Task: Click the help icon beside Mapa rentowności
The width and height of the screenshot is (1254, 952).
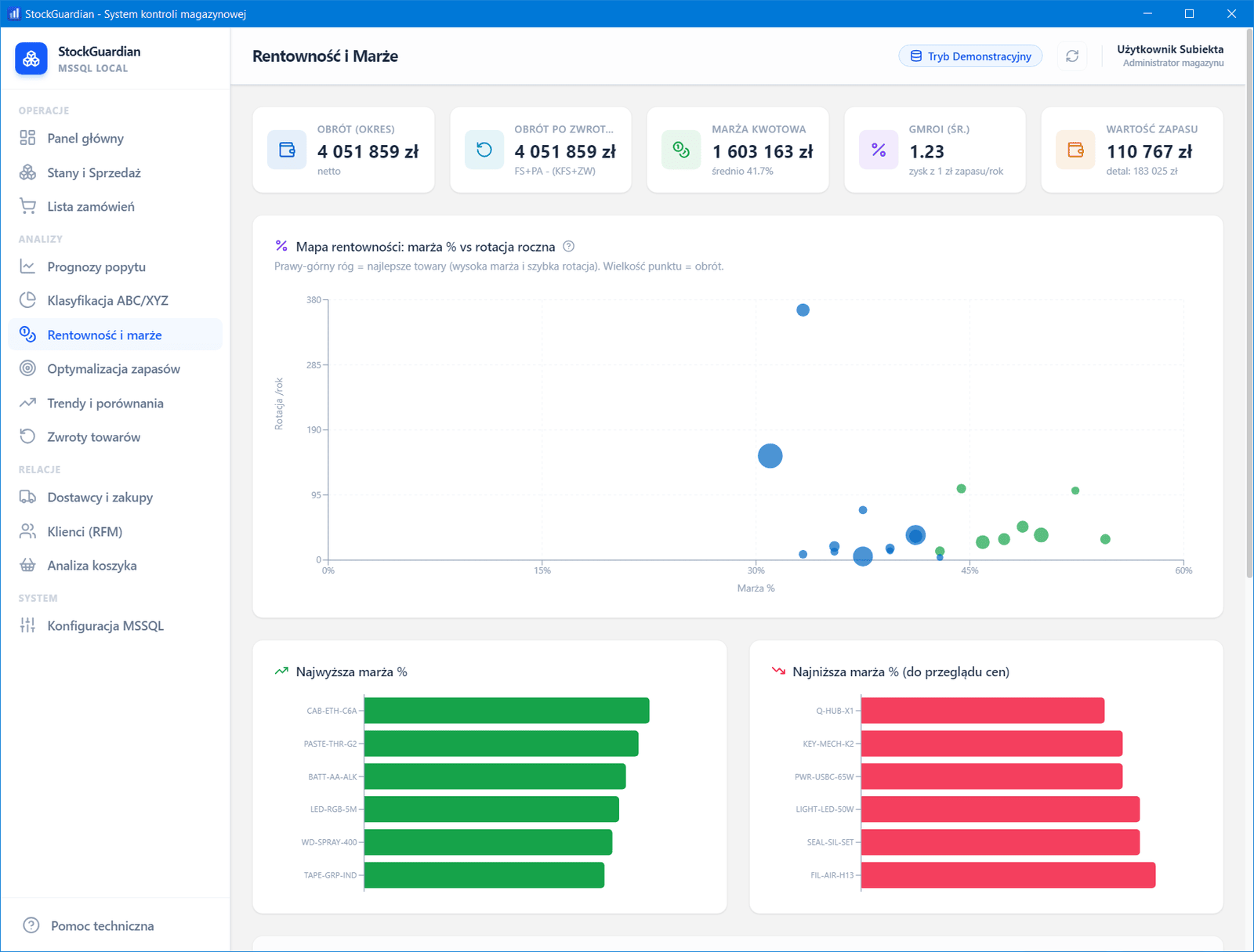Action: tap(569, 246)
